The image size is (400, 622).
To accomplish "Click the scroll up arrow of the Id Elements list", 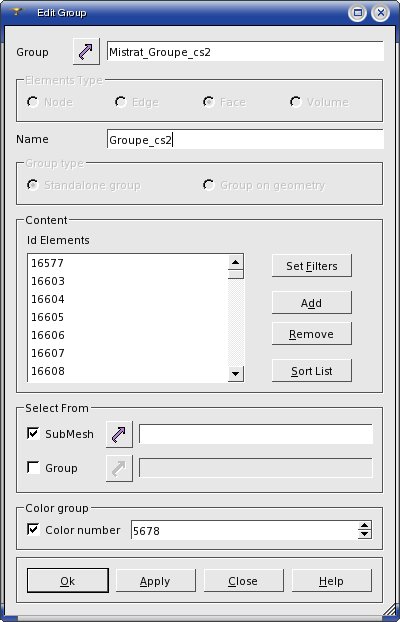I will click(x=236, y=262).
